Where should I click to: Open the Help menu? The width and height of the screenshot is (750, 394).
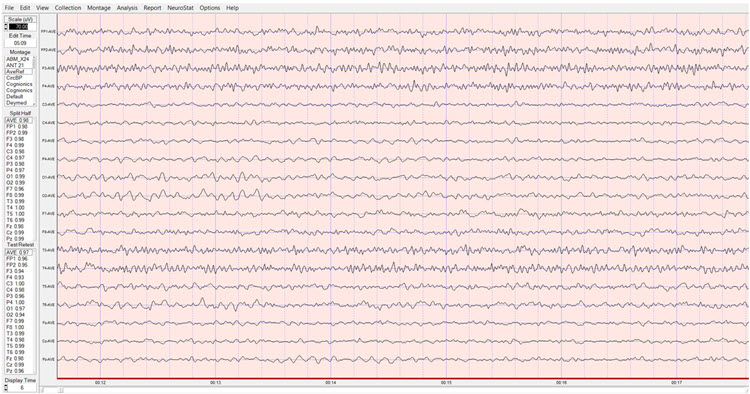[232, 8]
